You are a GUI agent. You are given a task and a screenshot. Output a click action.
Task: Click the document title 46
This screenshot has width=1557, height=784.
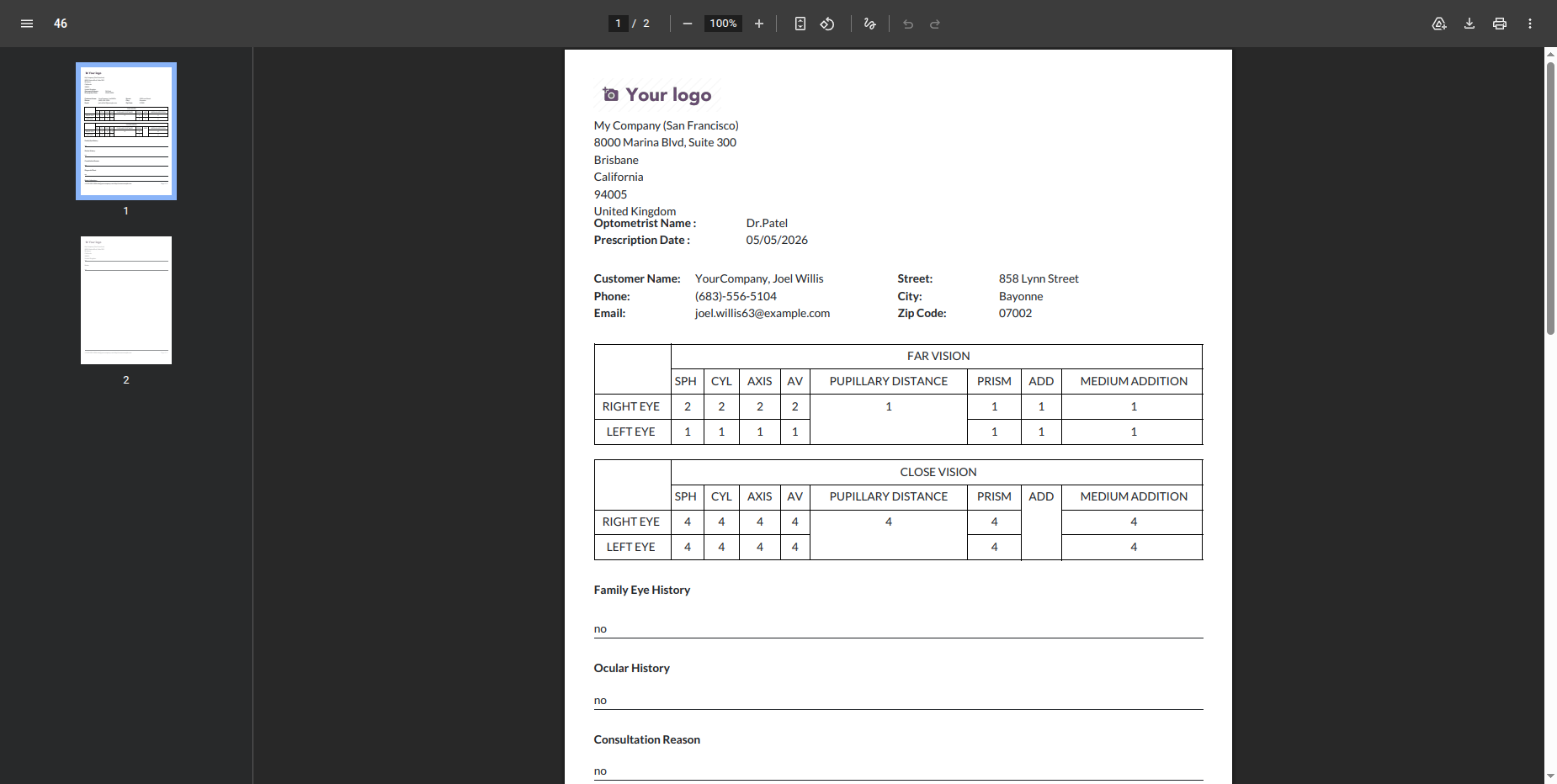[x=61, y=24]
